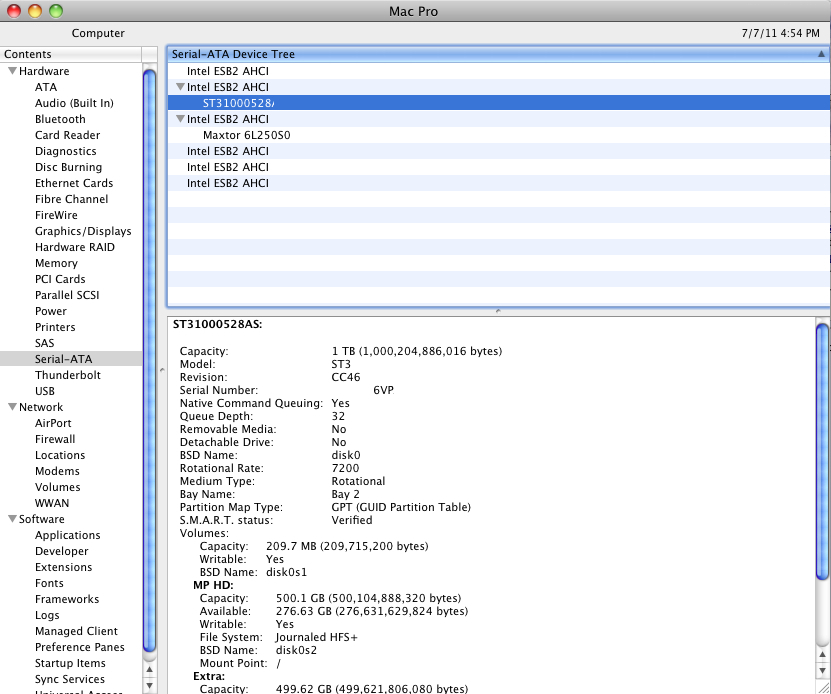Select Volumes under Network

[58, 487]
